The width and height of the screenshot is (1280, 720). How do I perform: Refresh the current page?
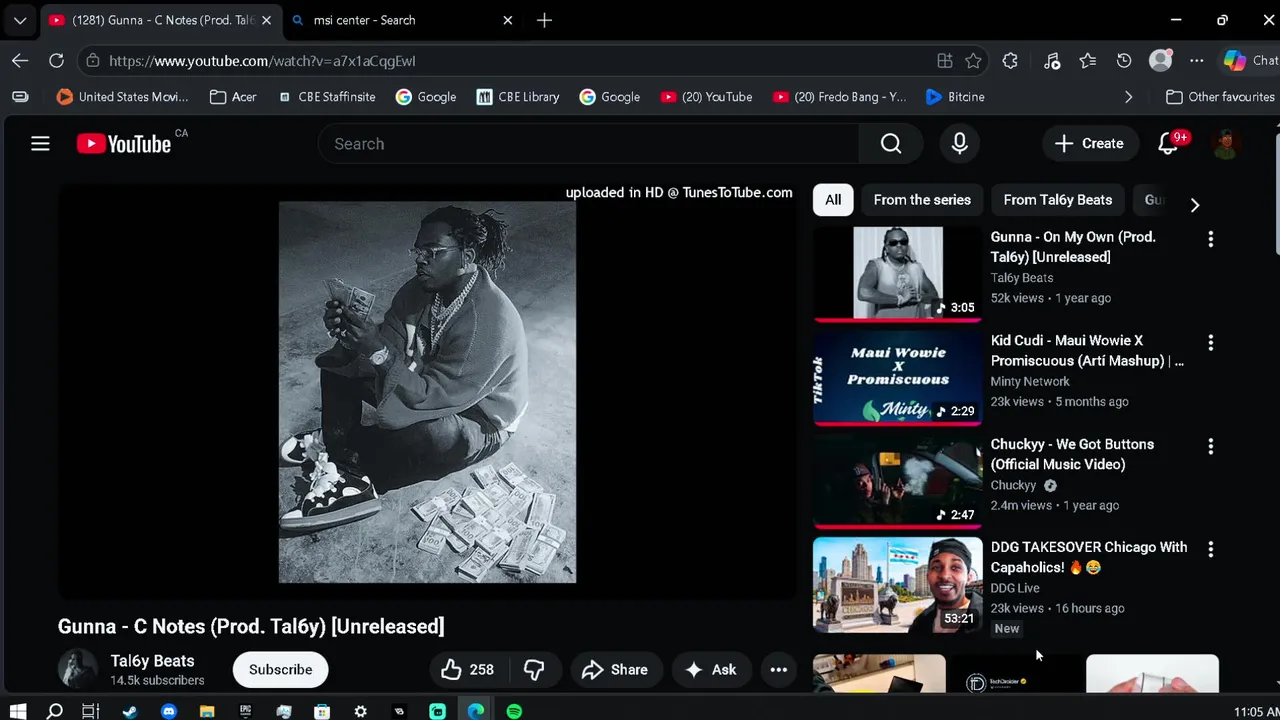point(56,61)
